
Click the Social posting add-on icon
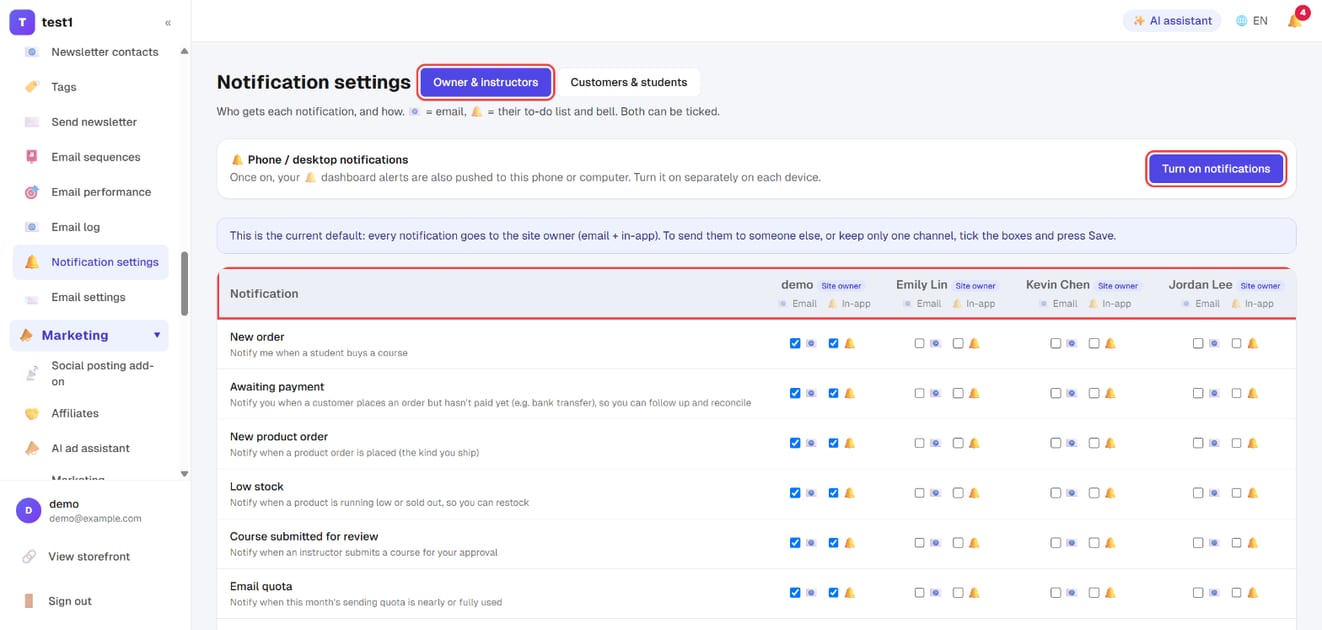point(32,373)
